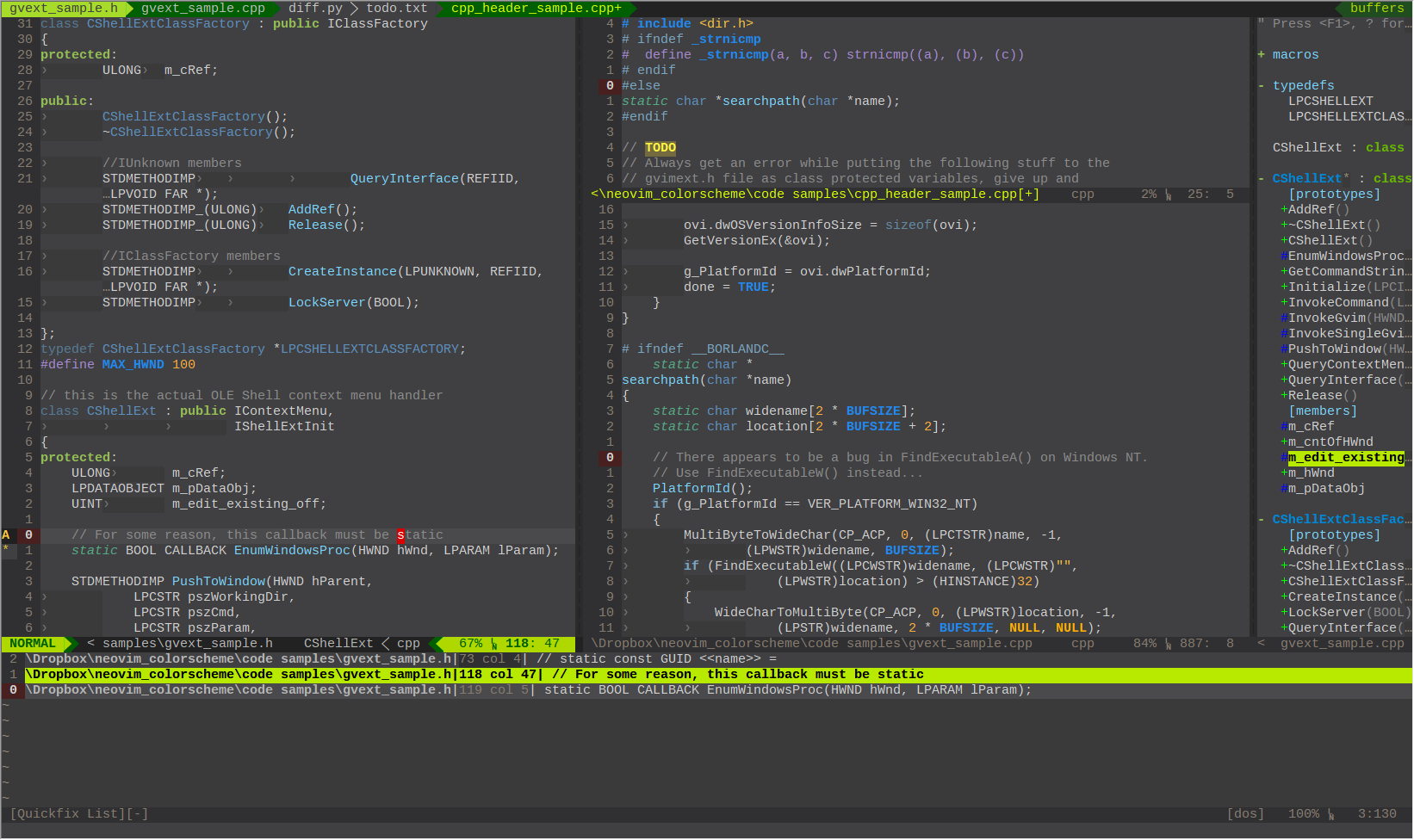Click the '#' marker before m_pDataObj member
This screenshot has height=840, width=1414.
[x=1284, y=489]
